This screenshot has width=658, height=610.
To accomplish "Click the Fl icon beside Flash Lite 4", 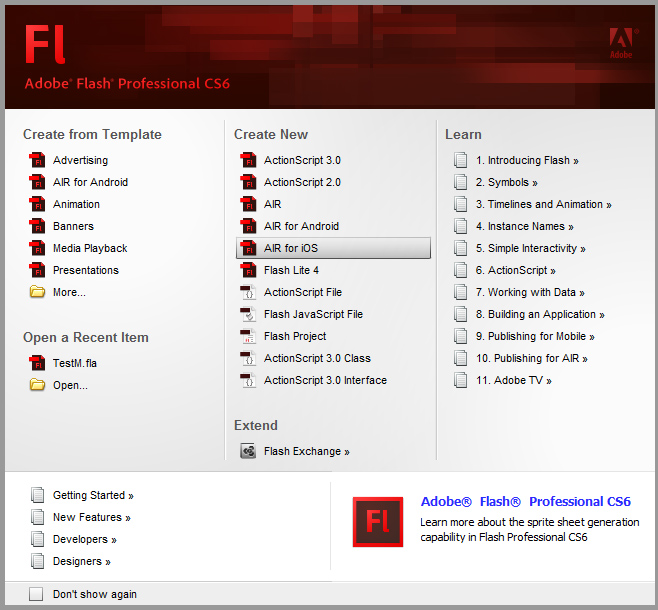I will click(x=248, y=270).
